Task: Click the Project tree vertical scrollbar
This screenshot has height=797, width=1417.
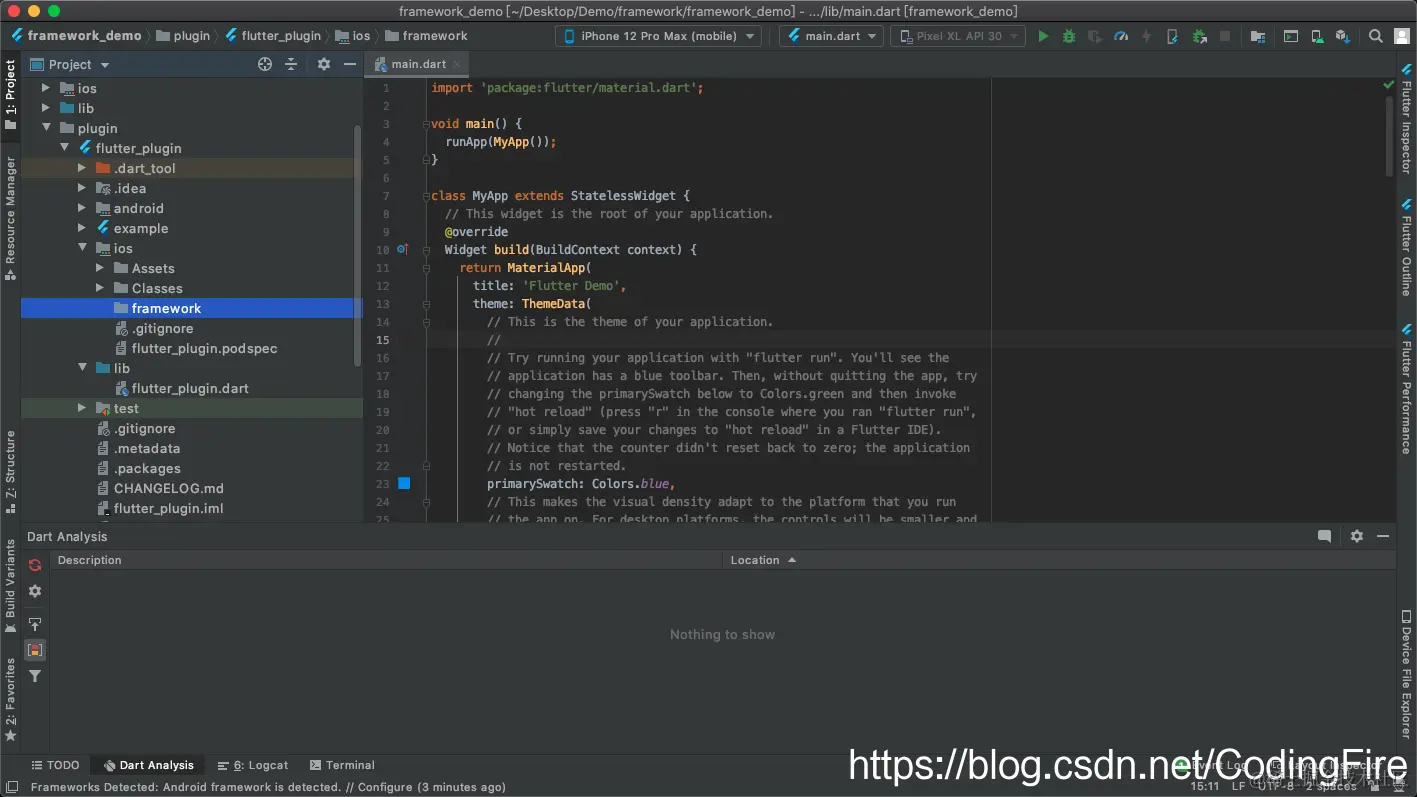Action: pyautogui.click(x=358, y=245)
